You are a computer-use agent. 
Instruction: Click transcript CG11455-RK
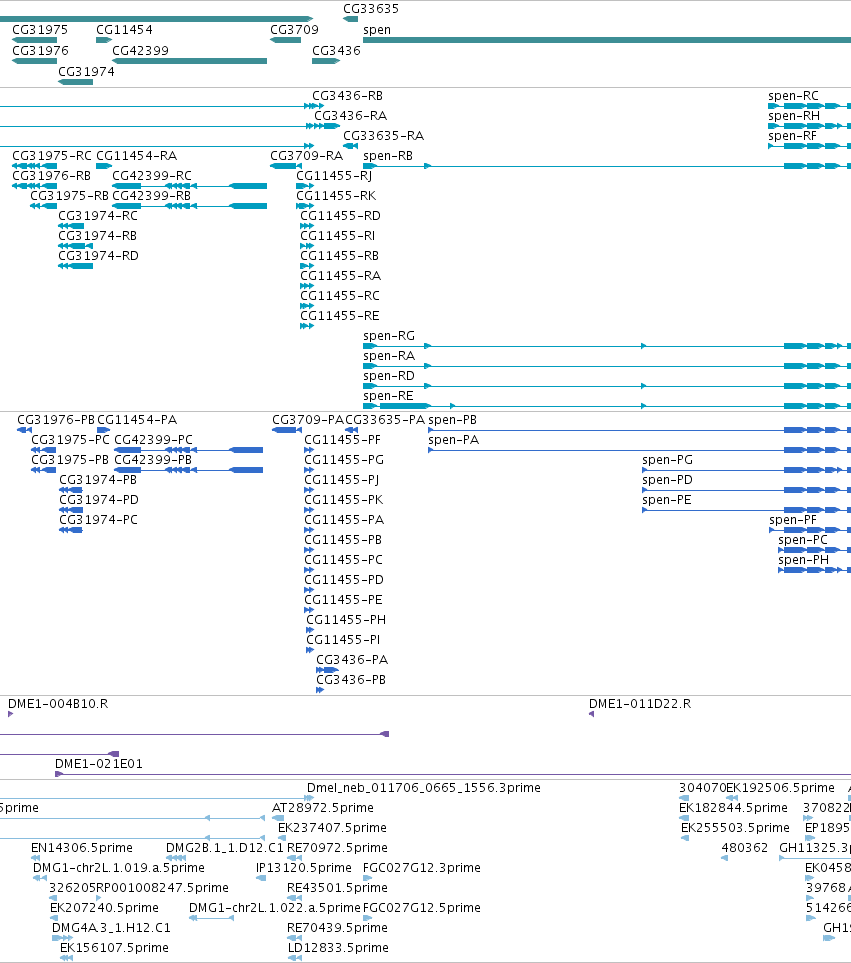pyautogui.click(x=336, y=195)
